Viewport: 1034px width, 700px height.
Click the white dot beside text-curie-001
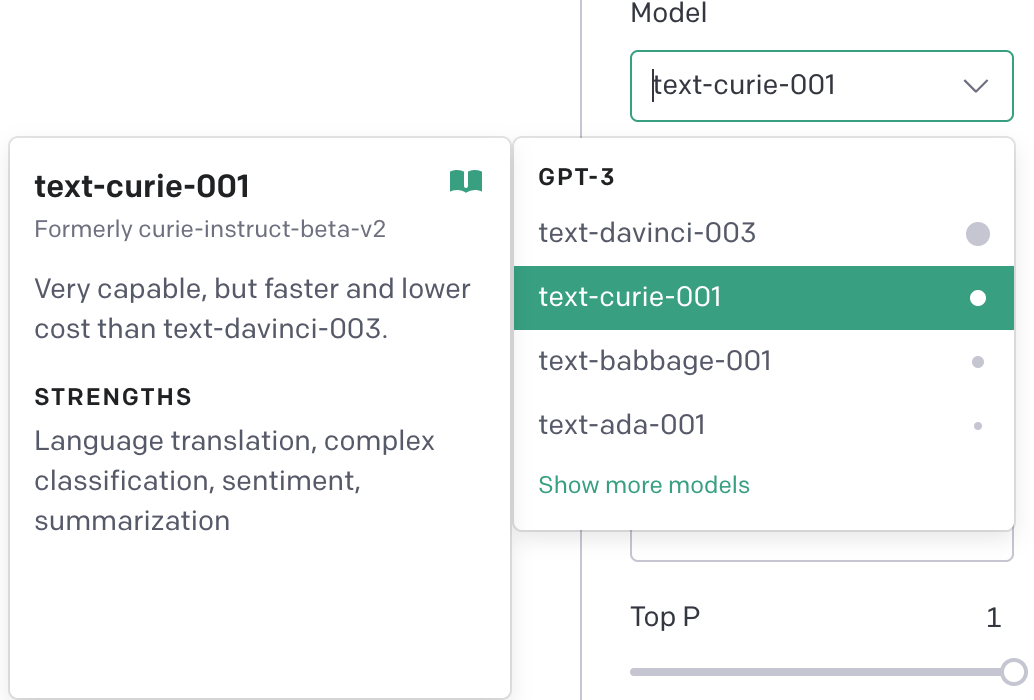978,298
